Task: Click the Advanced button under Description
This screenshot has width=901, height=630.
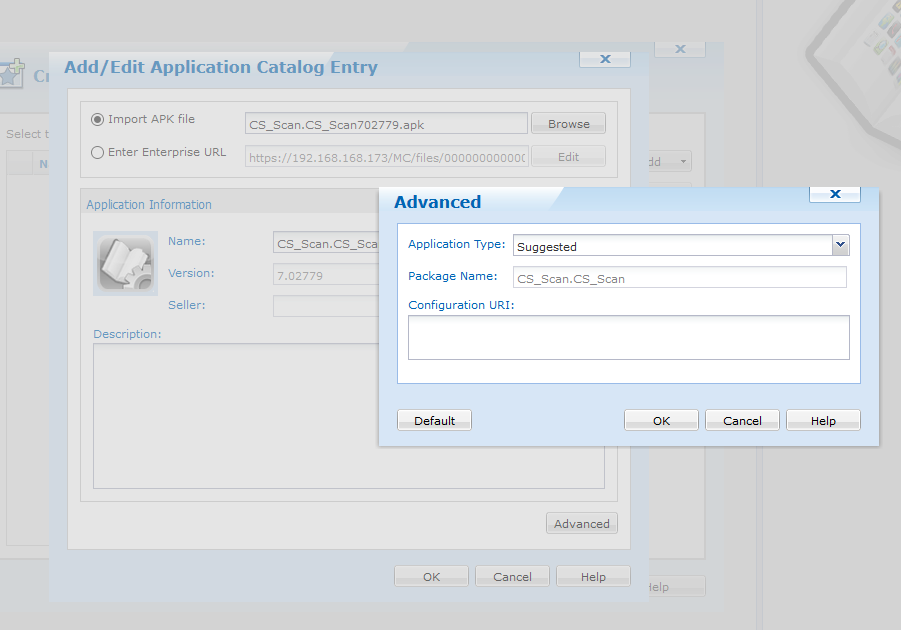Action: coord(581,524)
